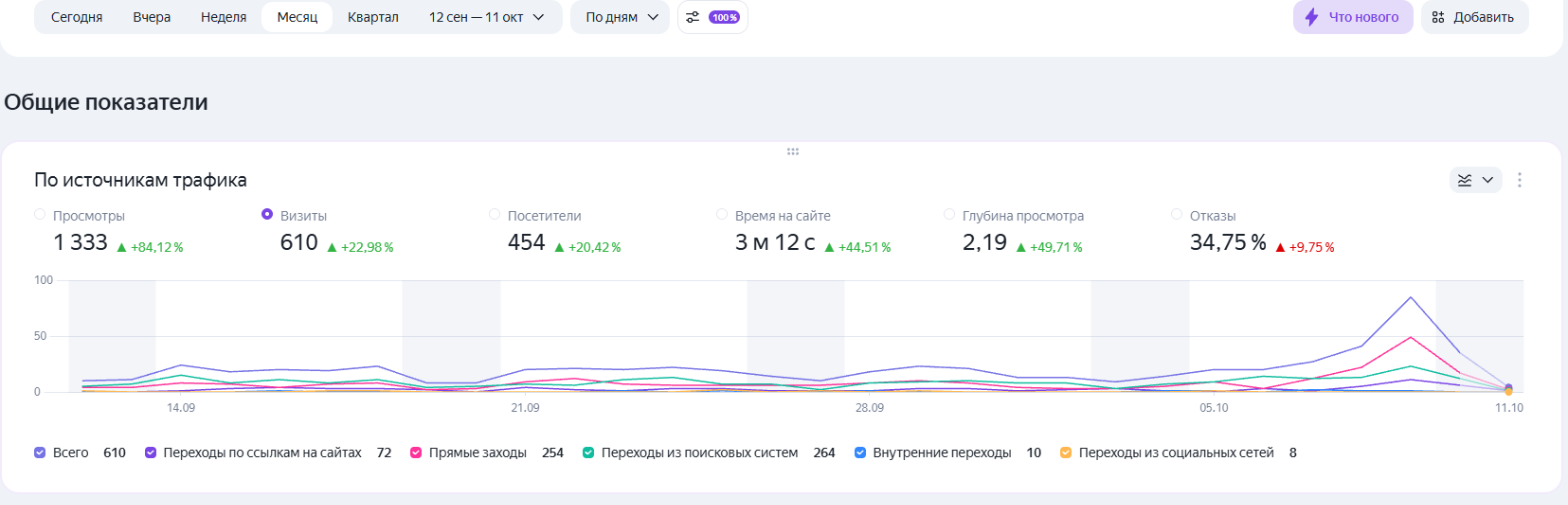Select the Просмотры metric radio
1568x505 pixels.
pos(40,214)
